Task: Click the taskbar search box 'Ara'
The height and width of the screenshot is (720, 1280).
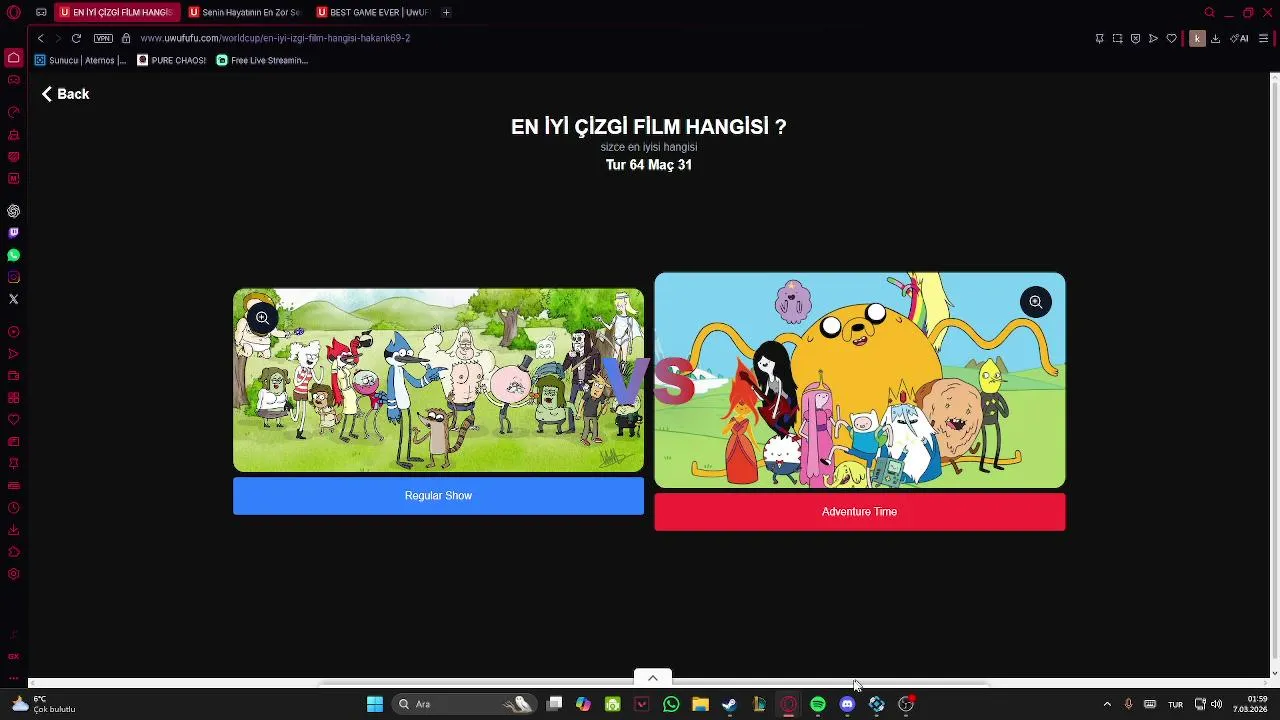Action: tap(465, 704)
